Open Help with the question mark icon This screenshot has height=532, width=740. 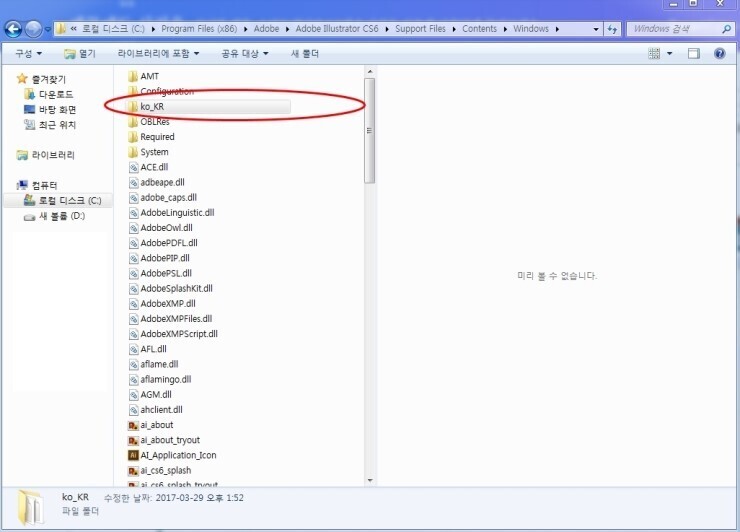tap(719, 53)
